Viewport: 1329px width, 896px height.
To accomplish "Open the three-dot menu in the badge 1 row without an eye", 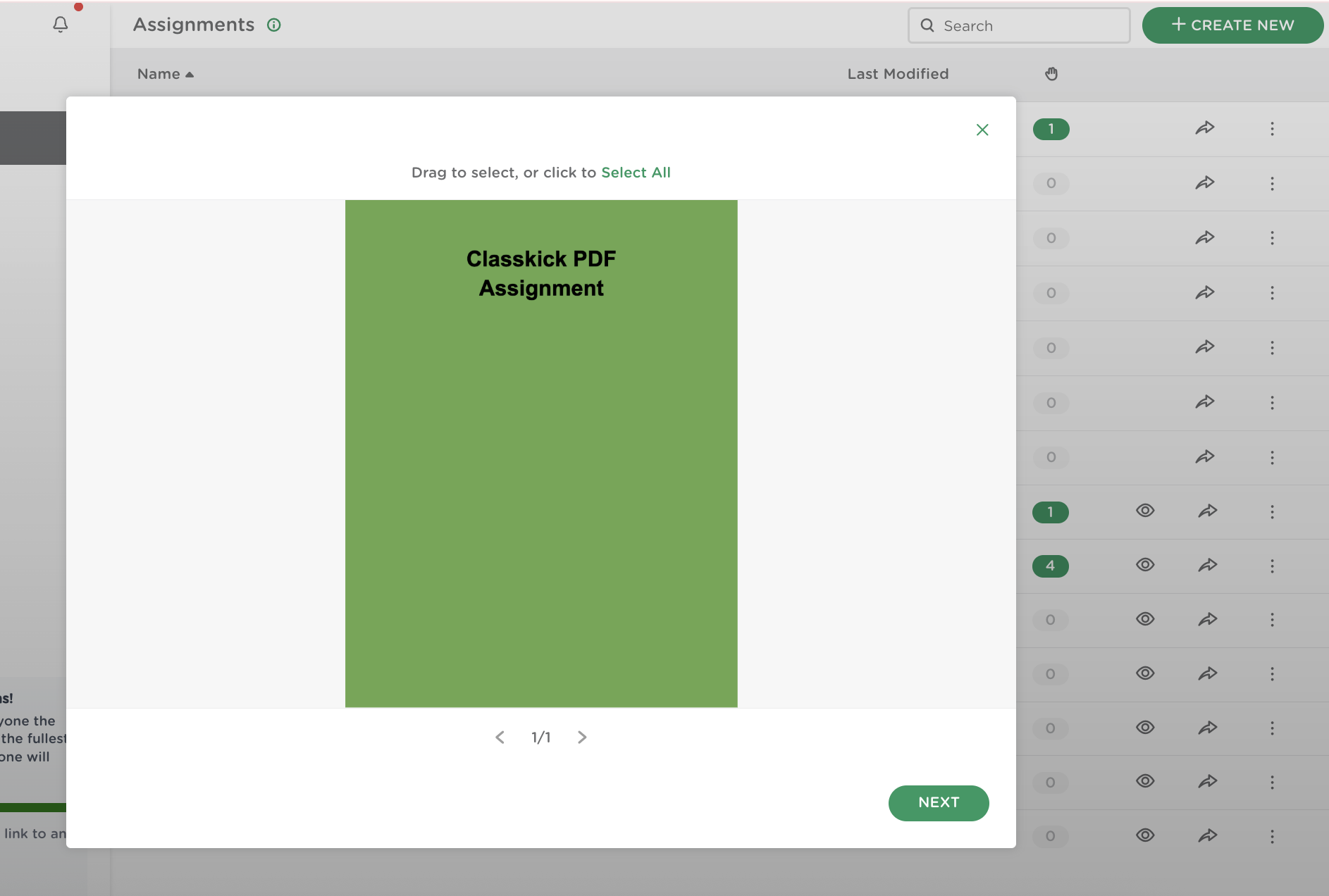I will click(x=1272, y=129).
